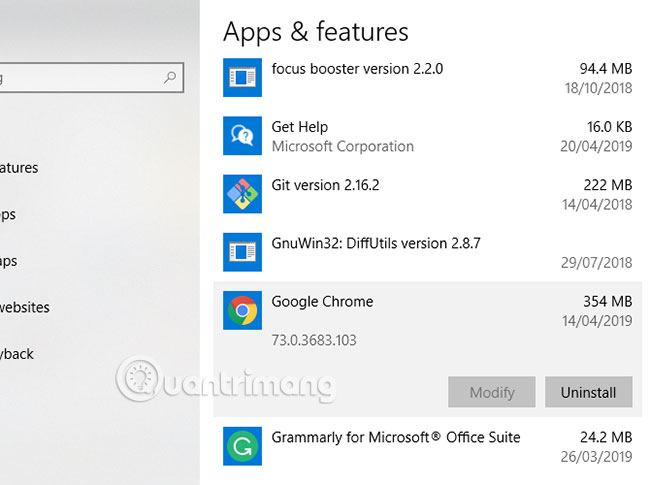The width and height of the screenshot is (650, 485).
Task: Click the 26/03/2019 install date
Action: [x=597, y=457]
